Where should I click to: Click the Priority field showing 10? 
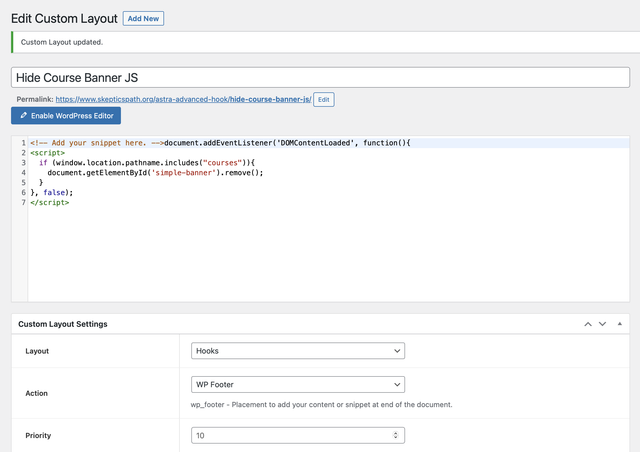point(298,435)
